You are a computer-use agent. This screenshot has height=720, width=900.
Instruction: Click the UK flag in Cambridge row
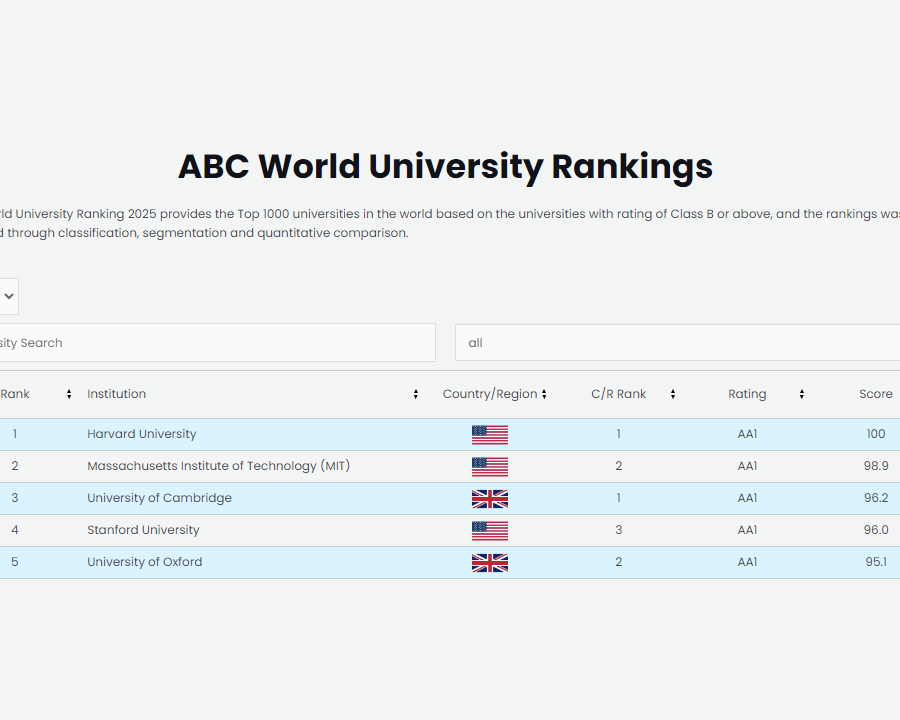[x=490, y=499]
